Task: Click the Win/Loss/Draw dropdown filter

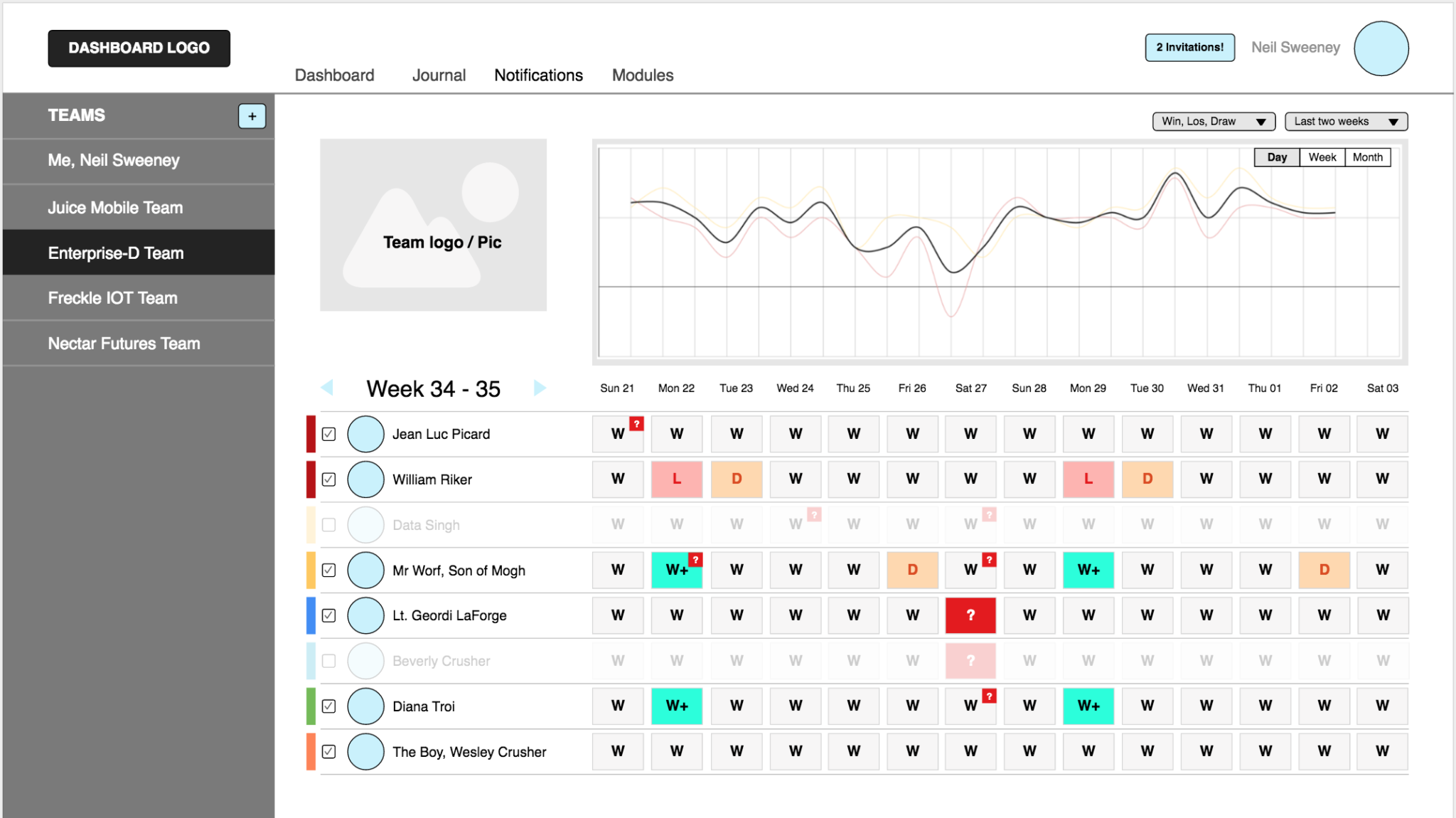Action: pyautogui.click(x=1212, y=120)
